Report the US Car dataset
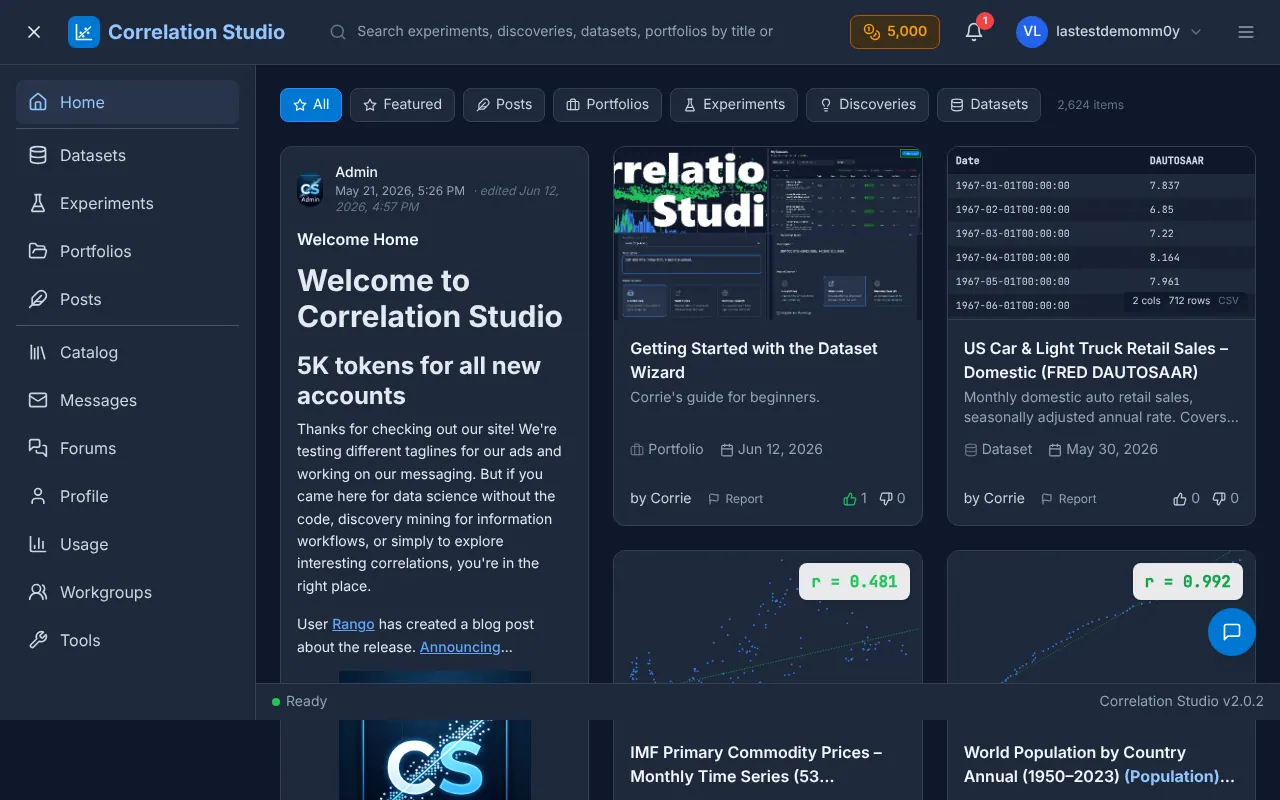 (x=1069, y=498)
